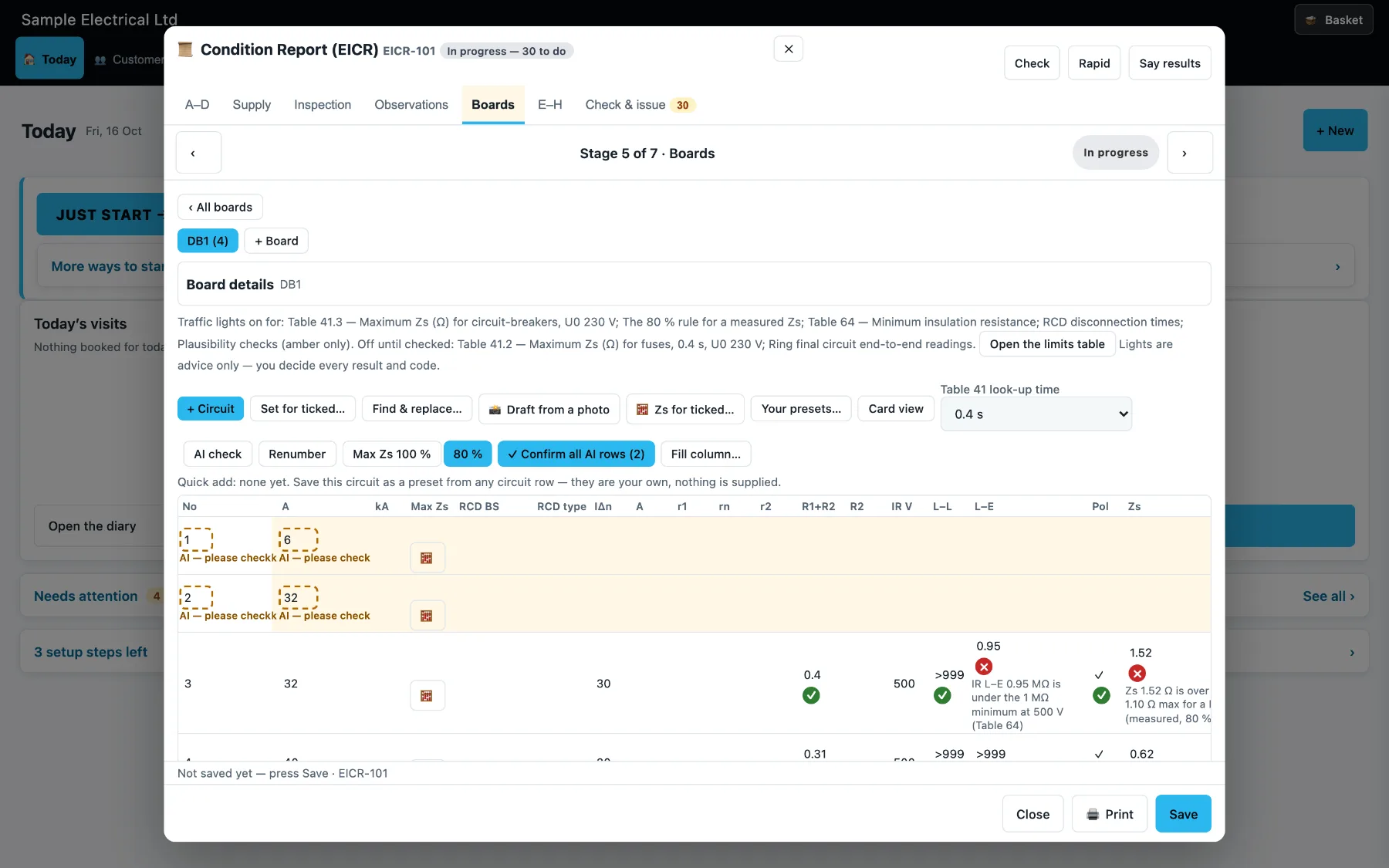Switch to the Supply tab
This screenshot has height=868, width=1389.
point(252,105)
